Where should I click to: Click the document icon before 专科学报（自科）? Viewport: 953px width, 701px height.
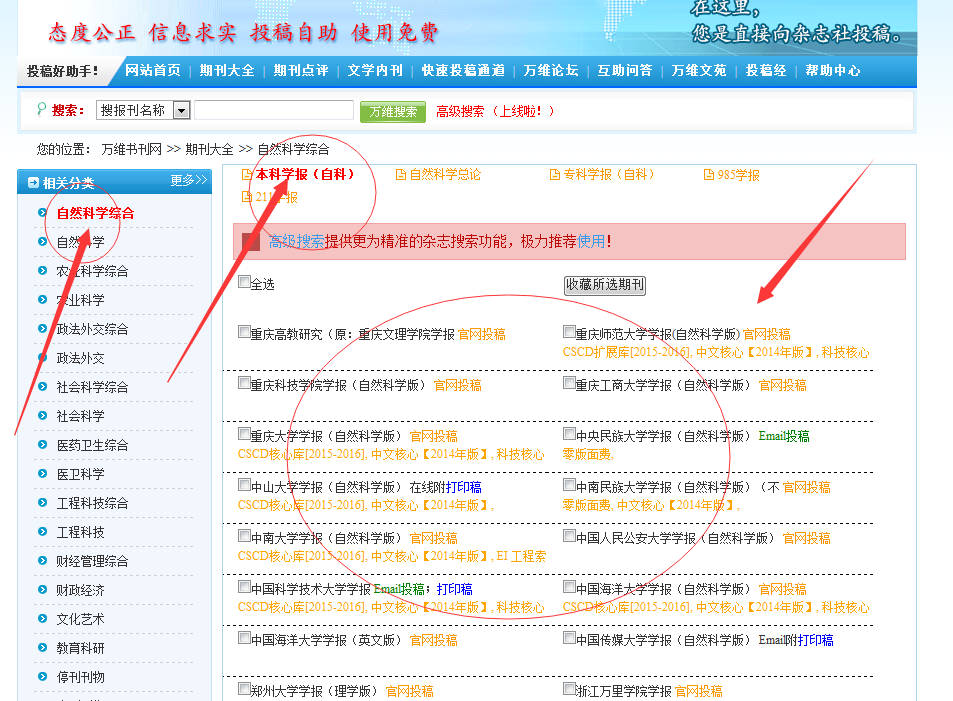pyautogui.click(x=555, y=175)
